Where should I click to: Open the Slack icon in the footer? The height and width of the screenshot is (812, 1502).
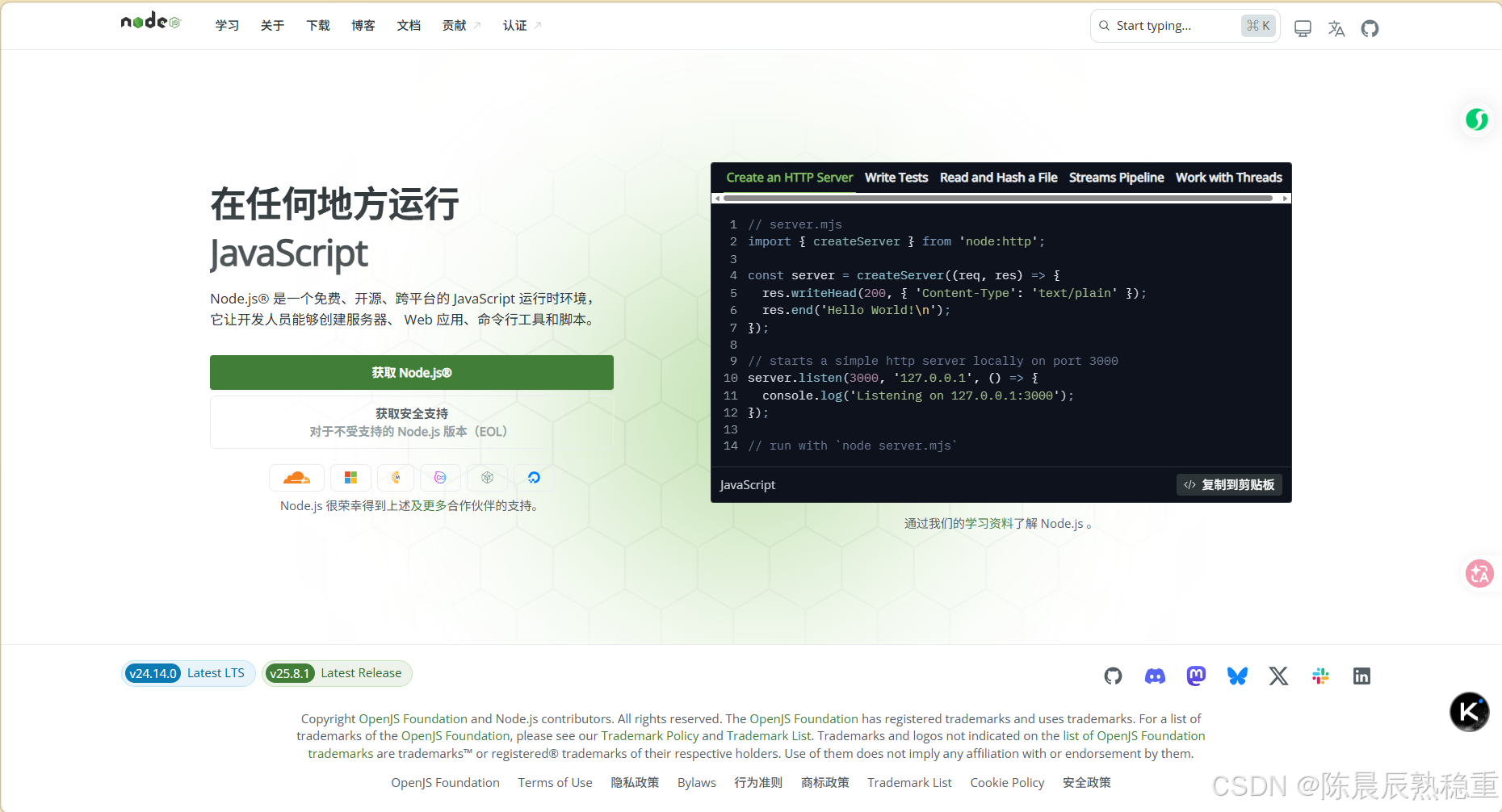pos(1320,676)
